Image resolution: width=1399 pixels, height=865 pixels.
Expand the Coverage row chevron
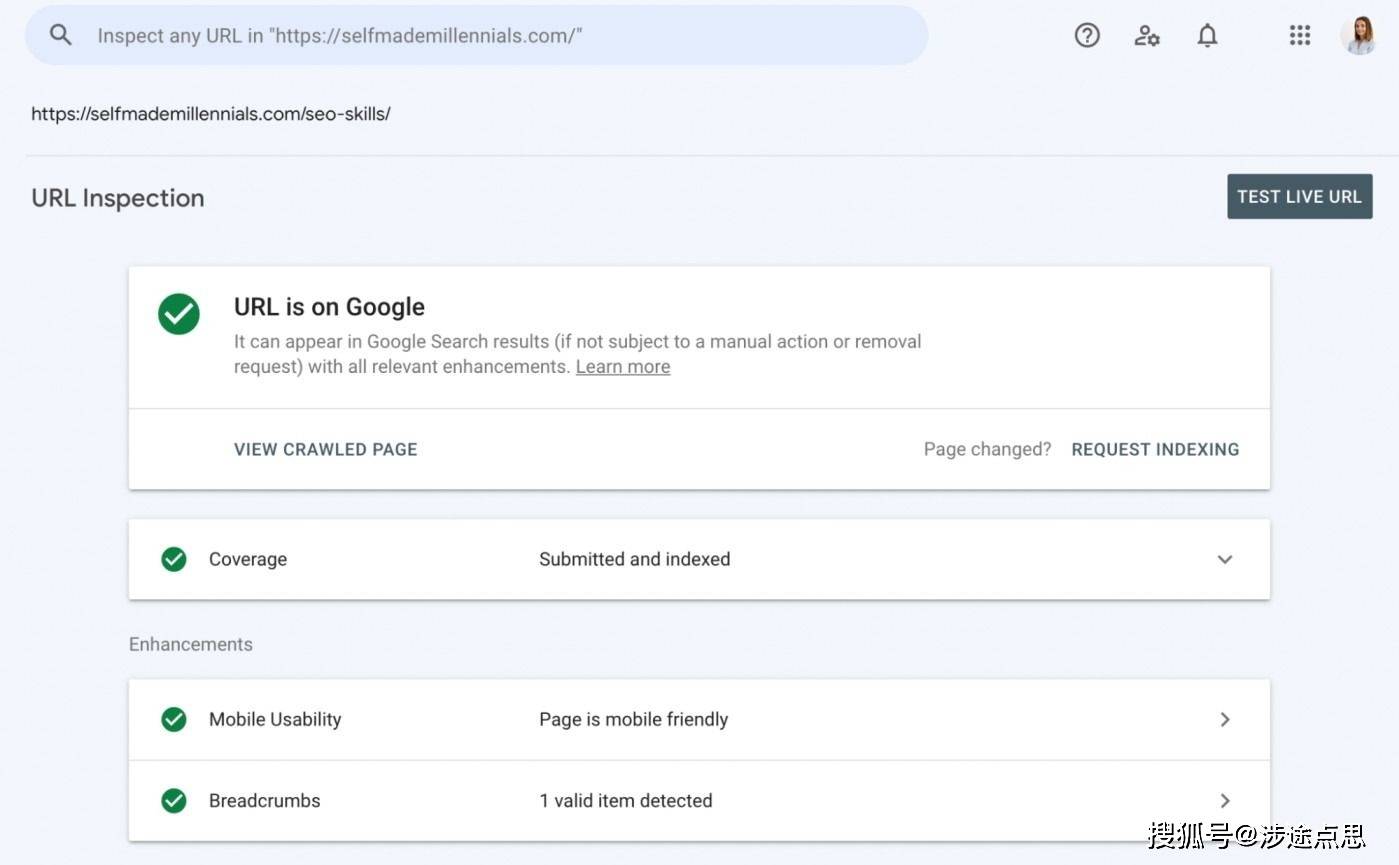pyautogui.click(x=1225, y=559)
